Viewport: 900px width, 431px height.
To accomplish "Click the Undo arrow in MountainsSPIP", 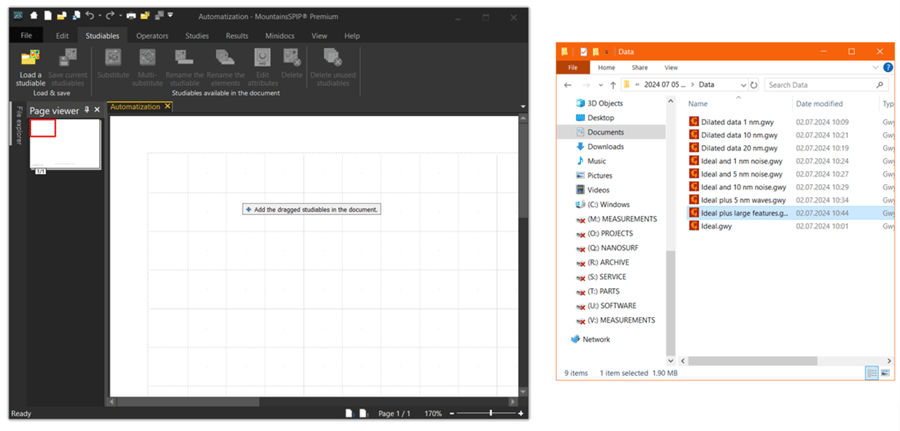I will pyautogui.click(x=90, y=16).
